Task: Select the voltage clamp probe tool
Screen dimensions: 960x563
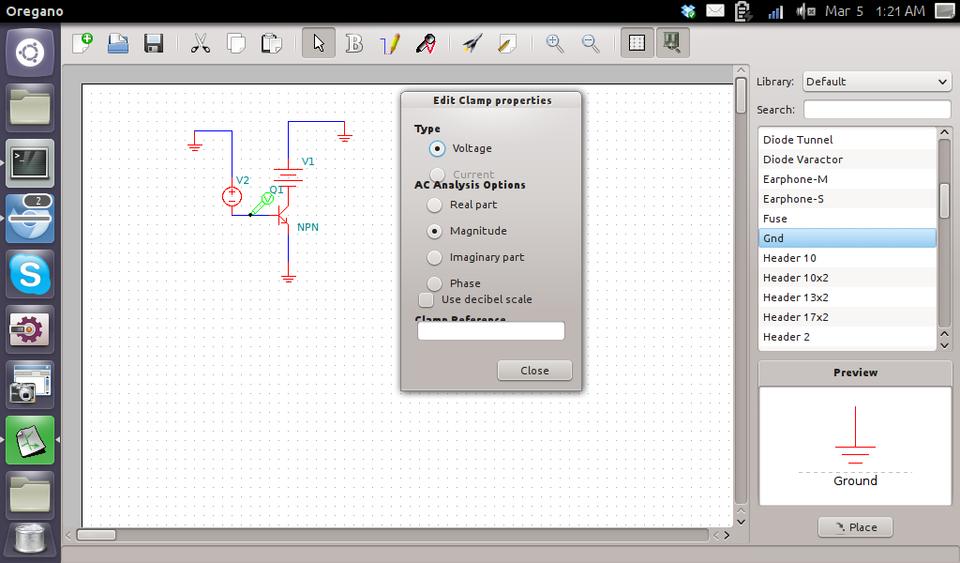Action: pos(426,44)
